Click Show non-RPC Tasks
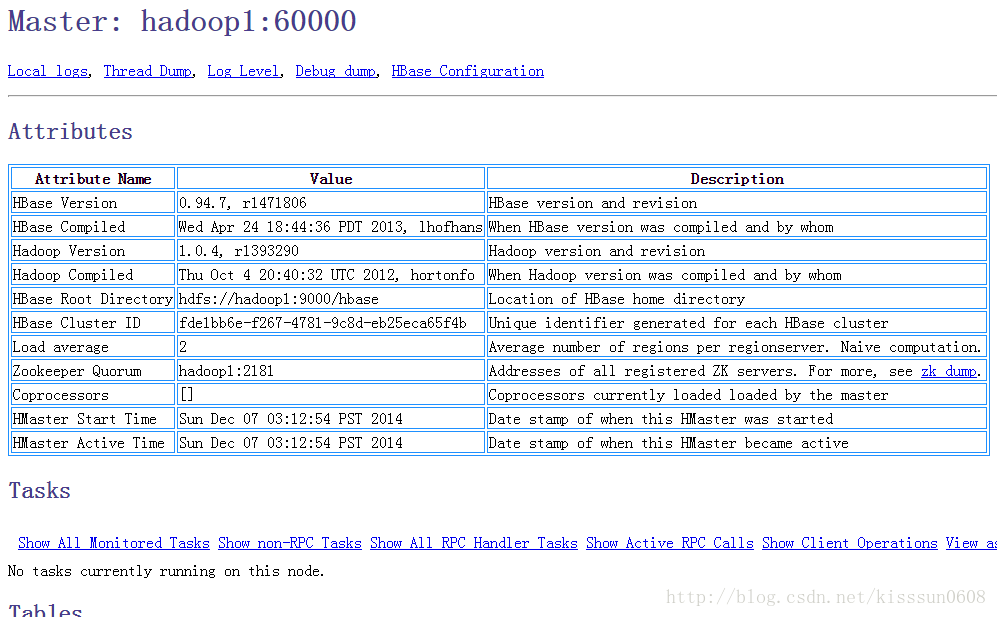This screenshot has height=617, width=997. coord(289,543)
